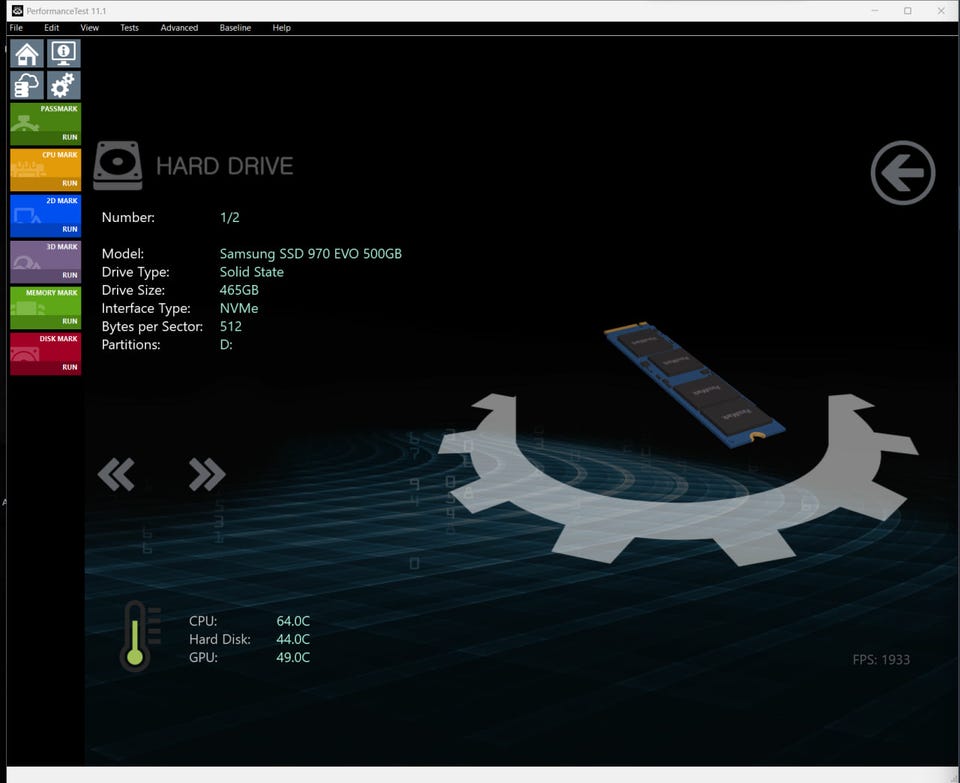Run the 2D Mark test tile
Screen dimensions: 960x783
pyautogui.click(x=45, y=215)
